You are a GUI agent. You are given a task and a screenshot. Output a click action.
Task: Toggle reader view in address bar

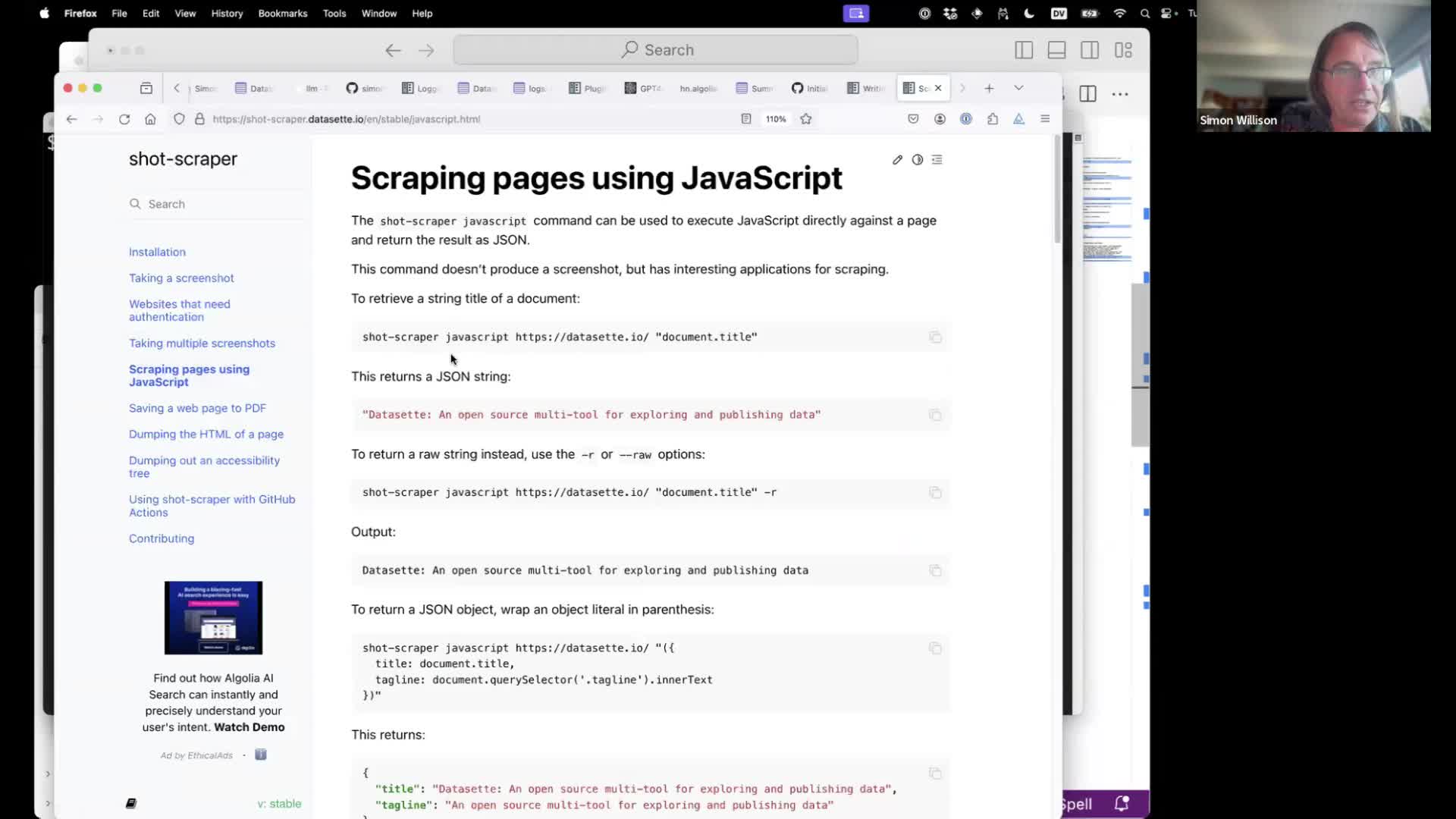click(746, 119)
